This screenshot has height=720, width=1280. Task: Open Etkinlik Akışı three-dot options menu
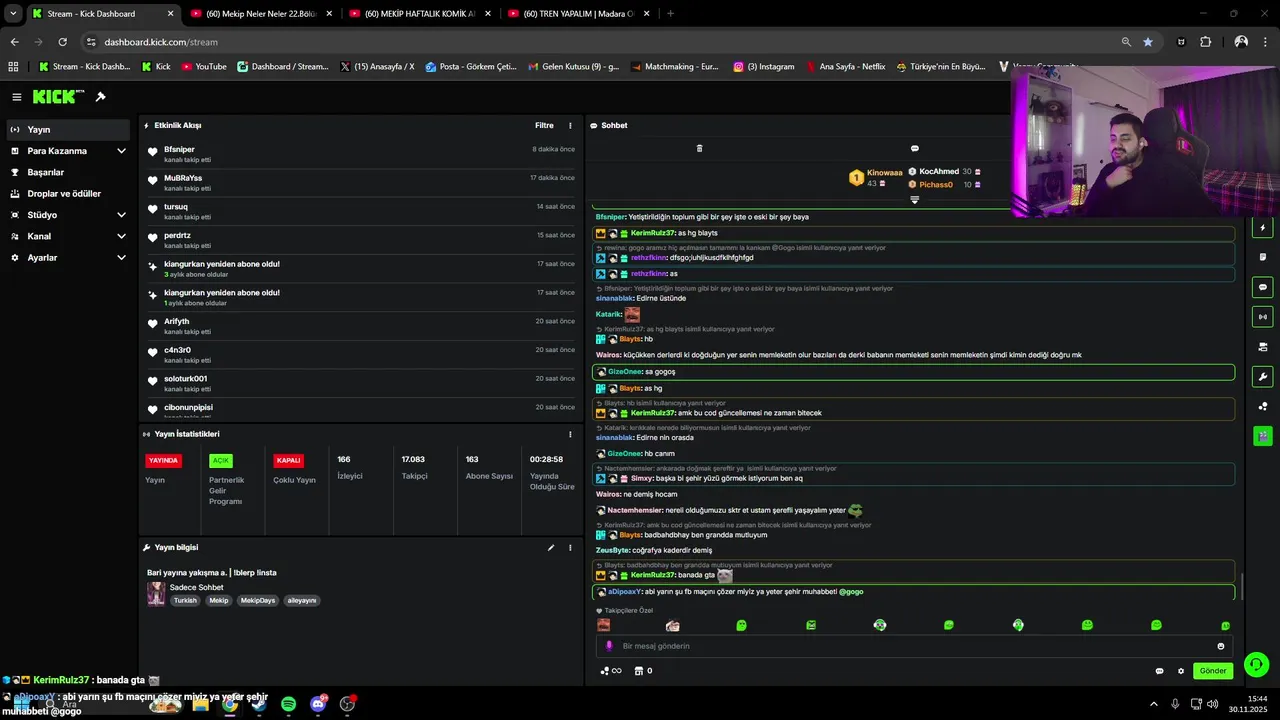571,126
